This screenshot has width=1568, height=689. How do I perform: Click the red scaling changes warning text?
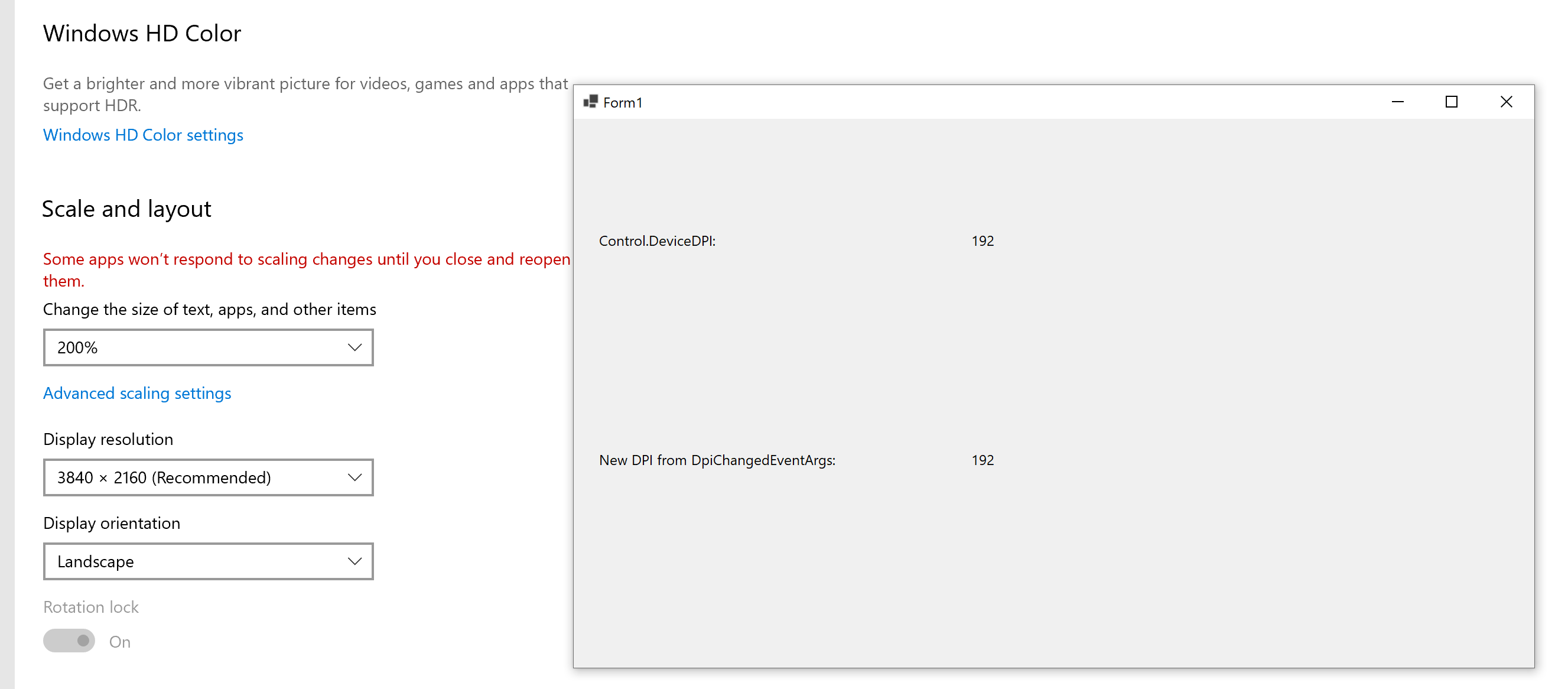point(307,269)
